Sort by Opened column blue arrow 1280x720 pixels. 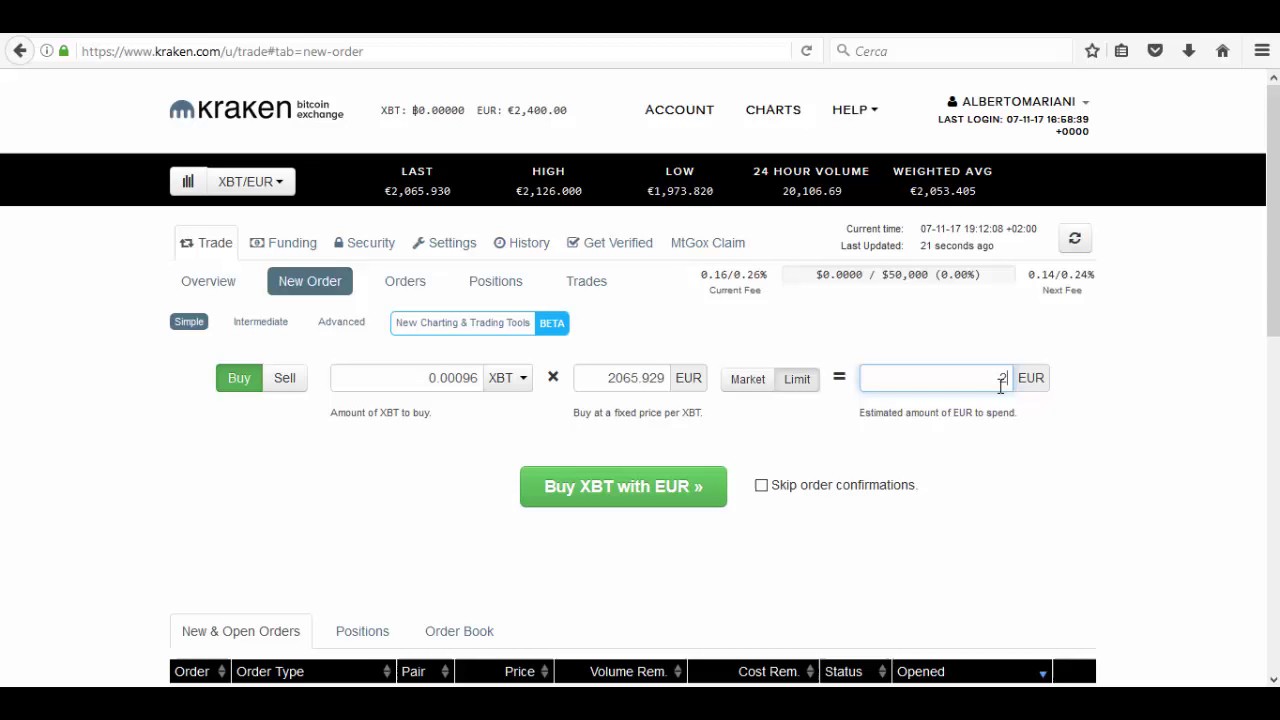pos(1042,674)
